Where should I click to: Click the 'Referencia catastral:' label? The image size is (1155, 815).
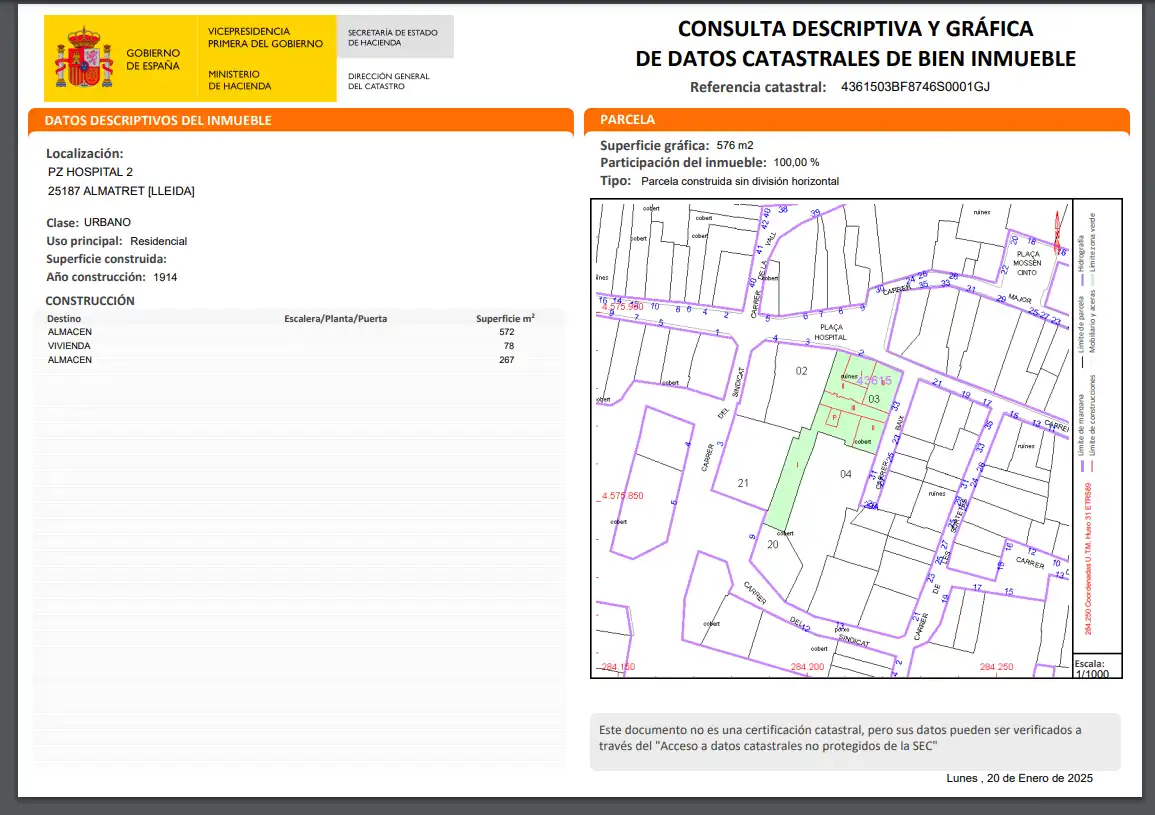pyautogui.click(x=758, y=87)
